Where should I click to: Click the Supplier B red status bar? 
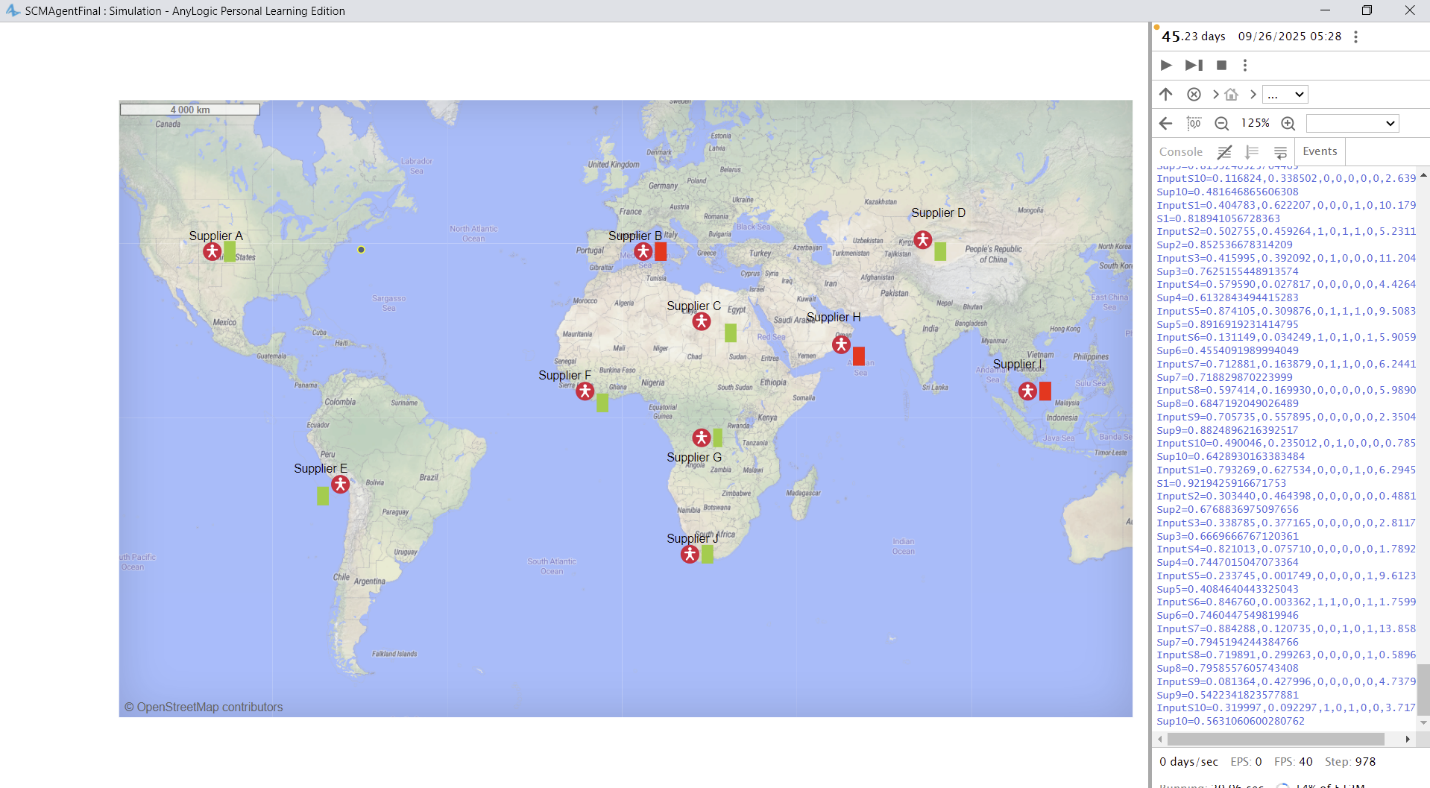661,251
